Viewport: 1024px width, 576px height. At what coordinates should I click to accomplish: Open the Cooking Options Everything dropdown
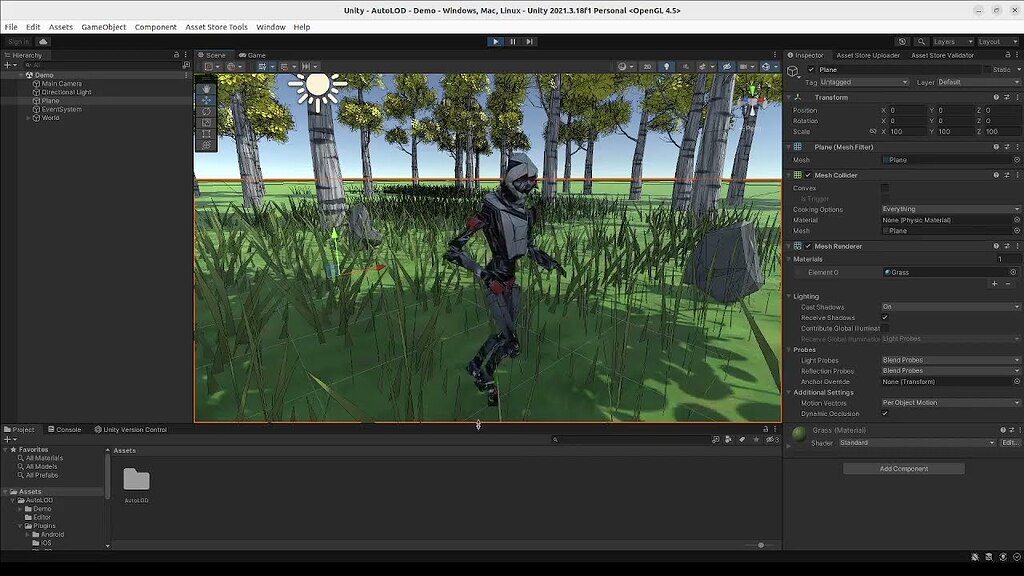click(x=948, y=209)
